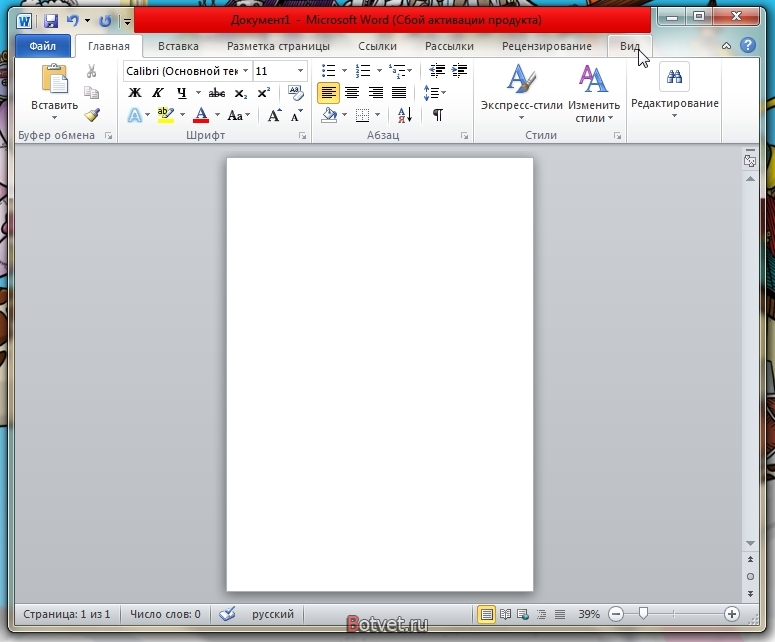Screen dimensions: 775x642
Task: Toggle subscript formatting
Action: tap(240, 93)
